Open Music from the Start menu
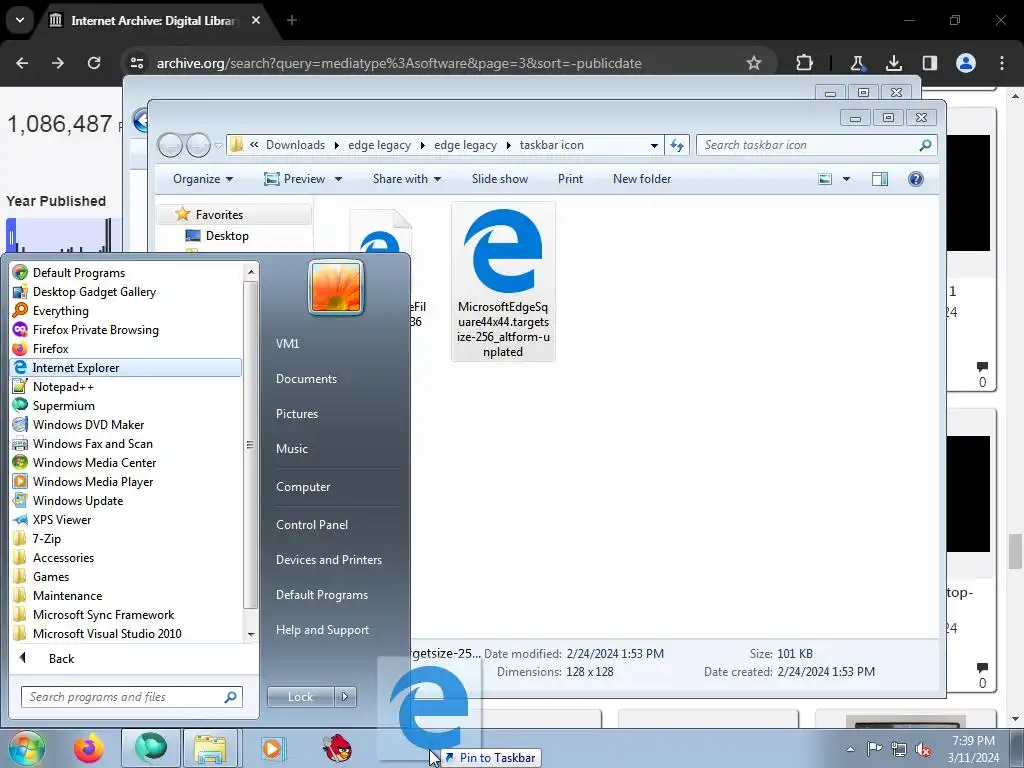Image resolution: width=1024 pixels, height=768 pixels. click(291, 449)
